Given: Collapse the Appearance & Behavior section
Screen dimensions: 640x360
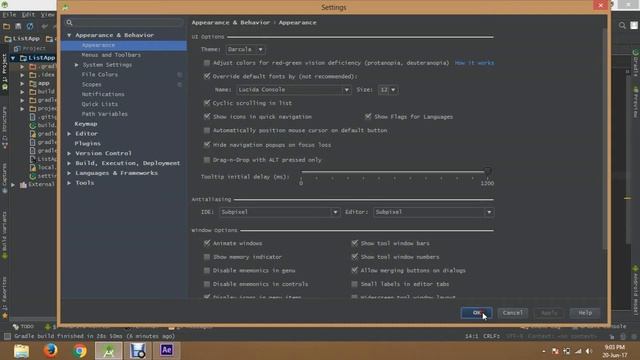Looking at the screenshot, I should [69, 36].
